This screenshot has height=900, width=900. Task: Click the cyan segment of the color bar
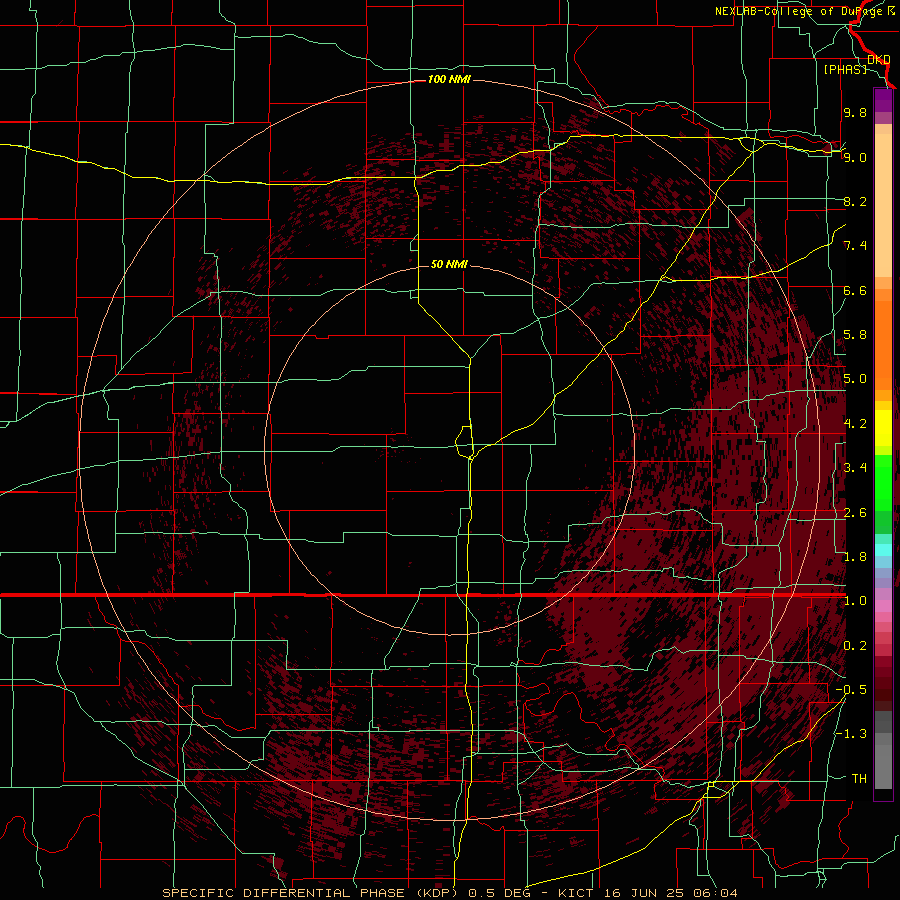pos(883,550)
